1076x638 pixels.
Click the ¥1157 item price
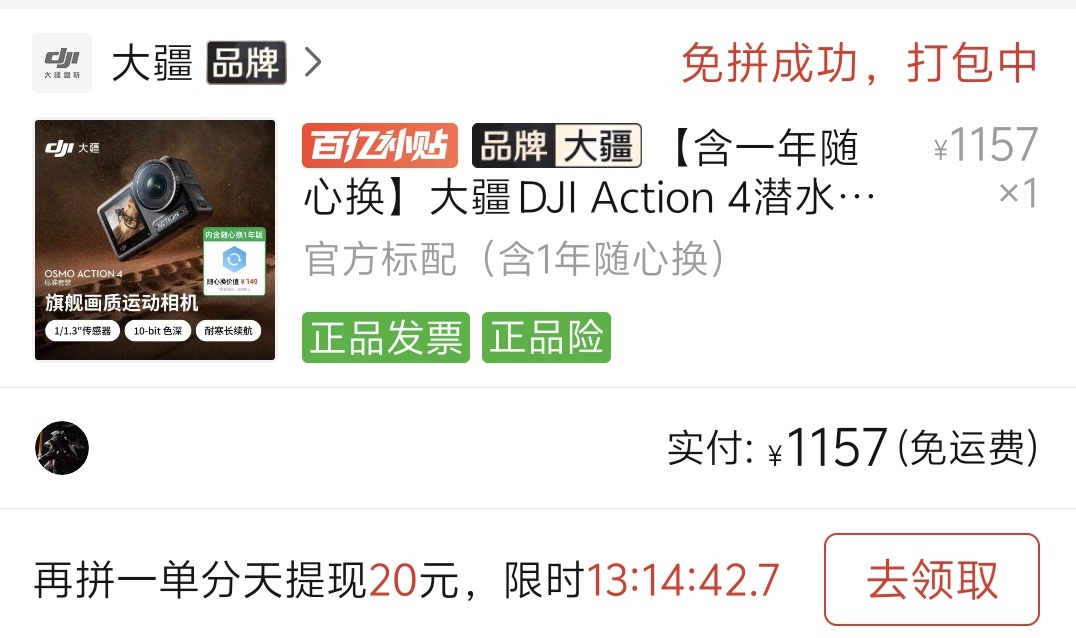[985, 145]
